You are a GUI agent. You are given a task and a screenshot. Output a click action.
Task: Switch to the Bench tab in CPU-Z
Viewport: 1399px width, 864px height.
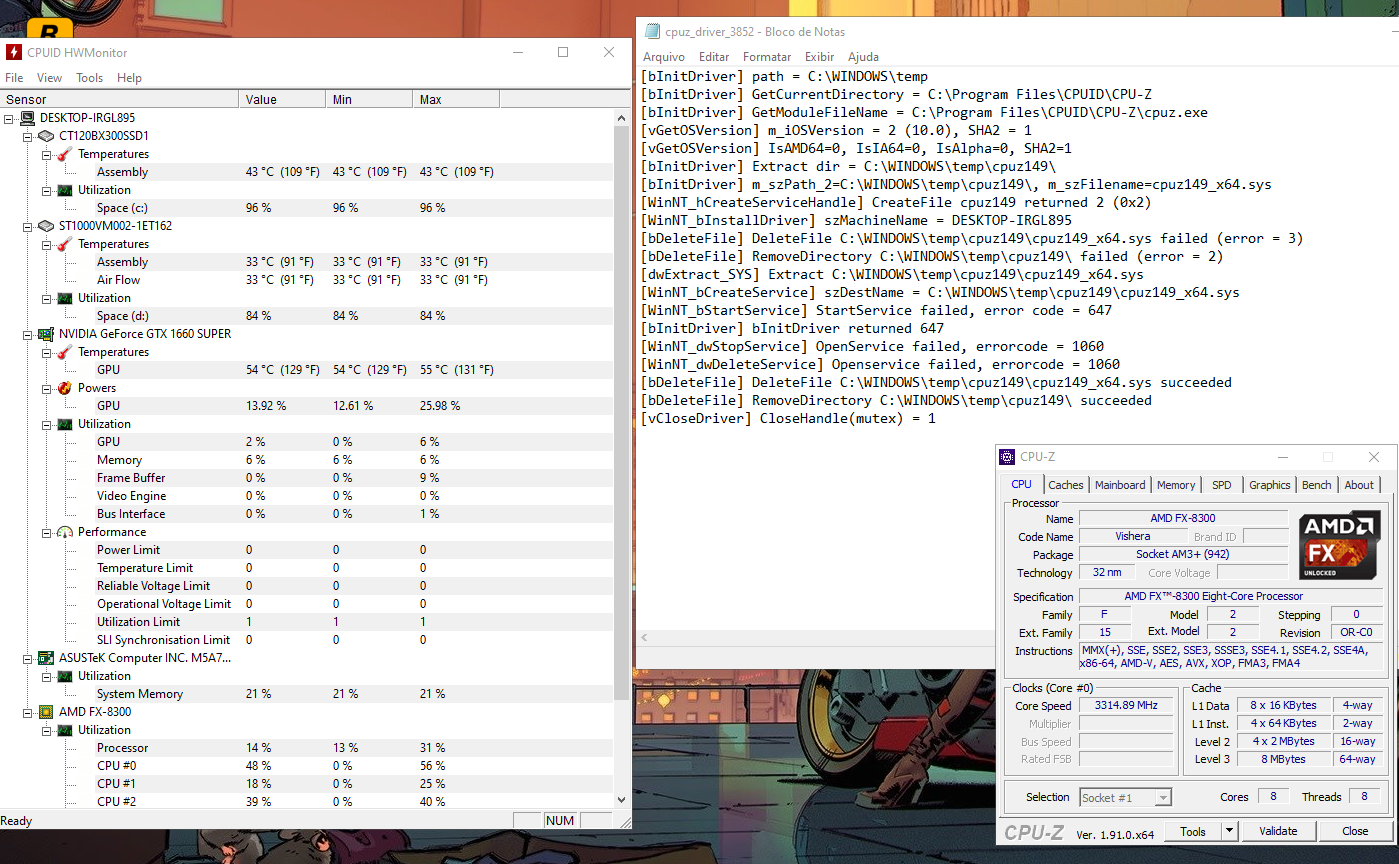(x=1316, y=485)
